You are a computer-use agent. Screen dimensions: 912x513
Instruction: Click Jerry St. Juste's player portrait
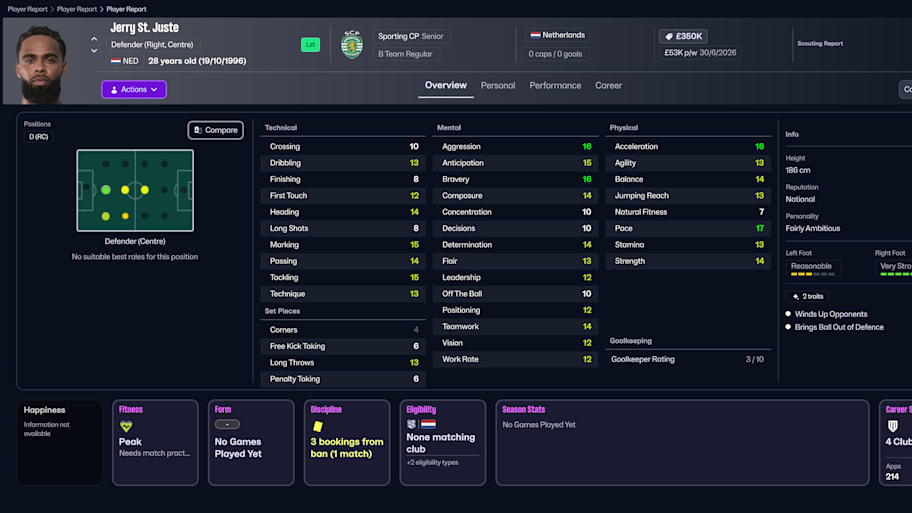[x=41, y=64]
